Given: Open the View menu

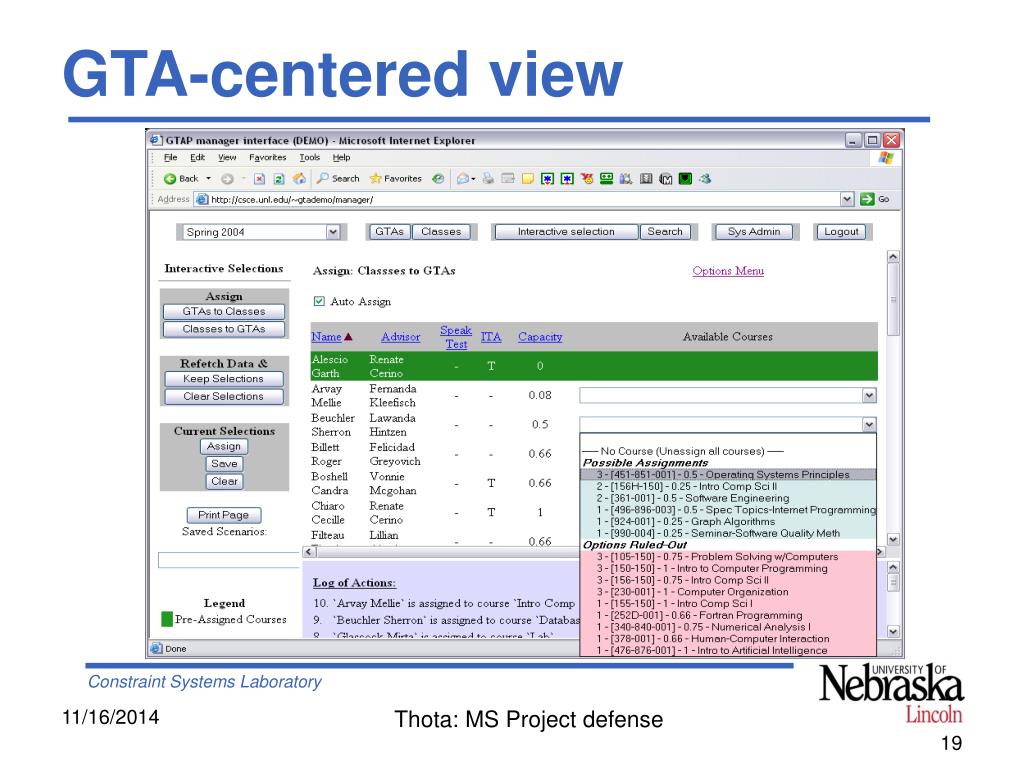Looking at the screenshot, I should tap(227, 157).
